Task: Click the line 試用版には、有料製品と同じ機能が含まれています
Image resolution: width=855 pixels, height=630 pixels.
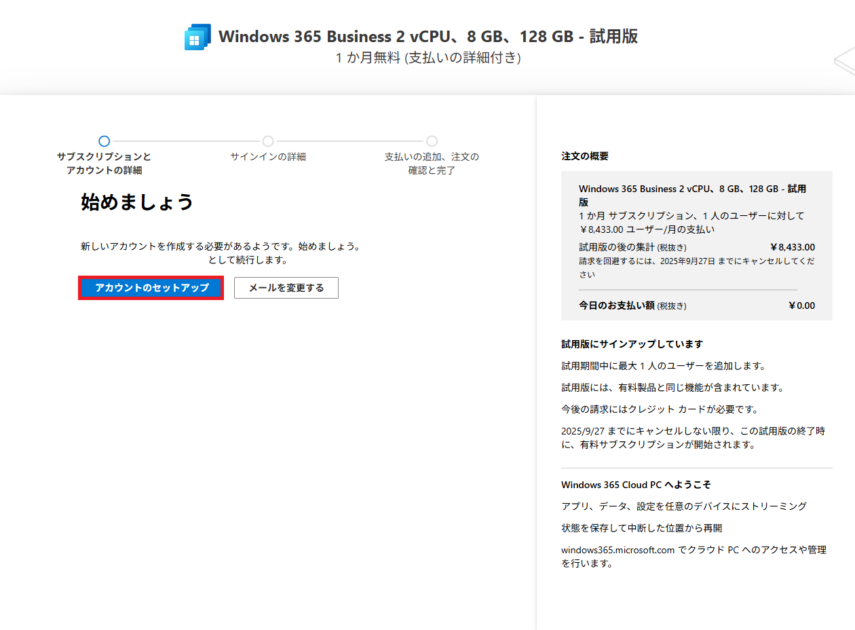Action: pos(674,388)
